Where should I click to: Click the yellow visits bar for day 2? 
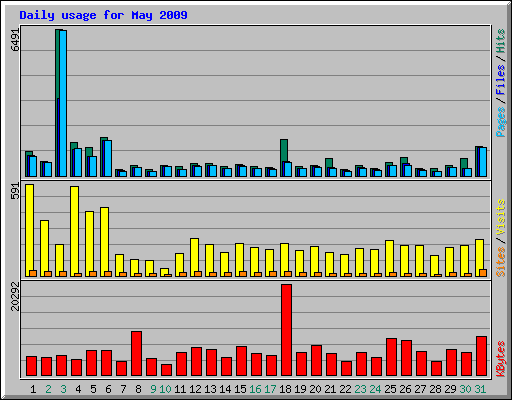pos(44,248)
